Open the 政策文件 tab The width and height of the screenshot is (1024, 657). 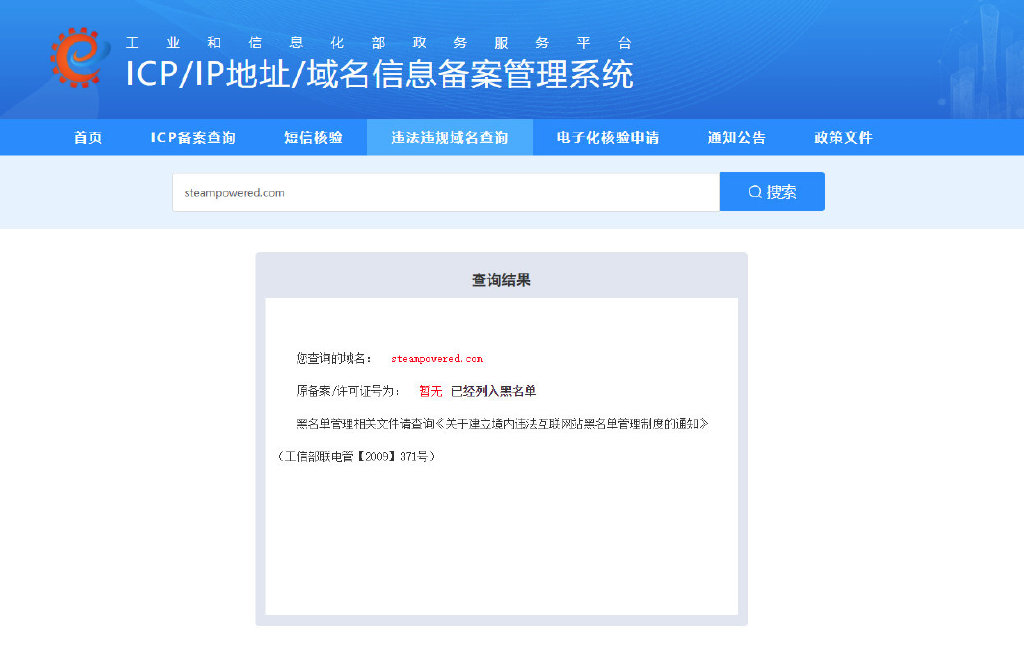tap(843, 138)
